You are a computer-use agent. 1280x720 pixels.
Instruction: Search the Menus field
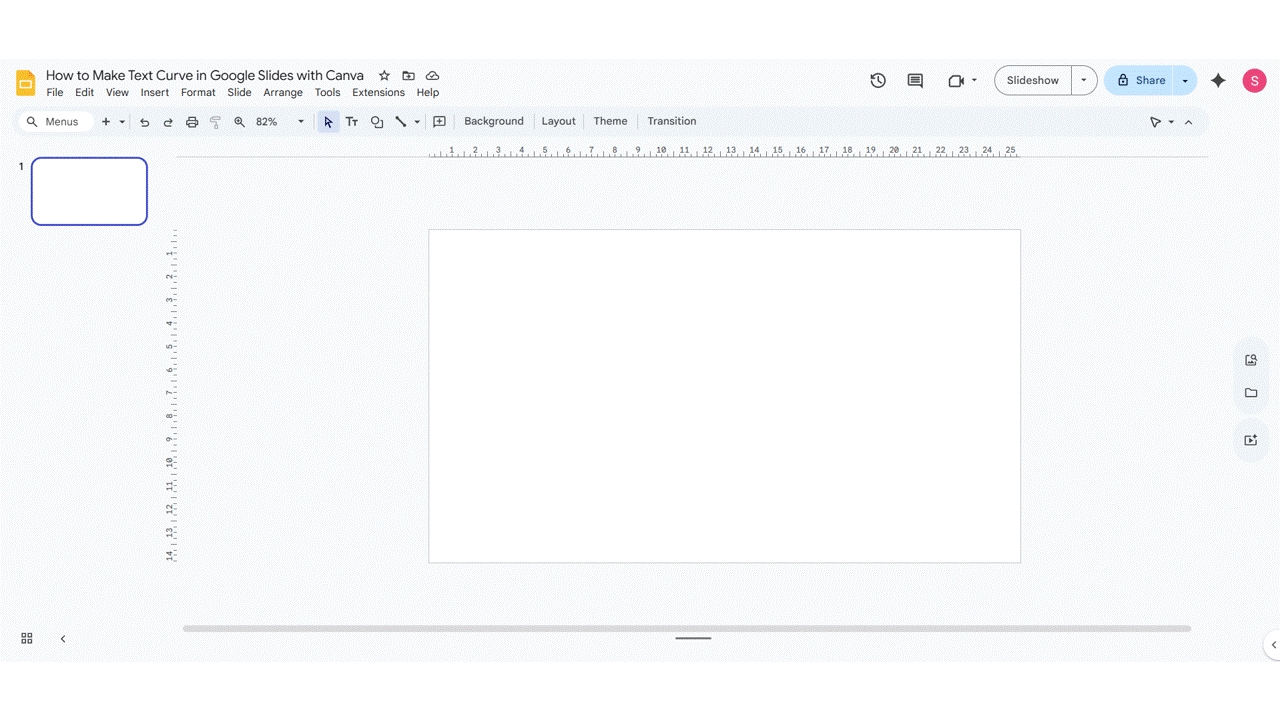[x=56, y=122]
